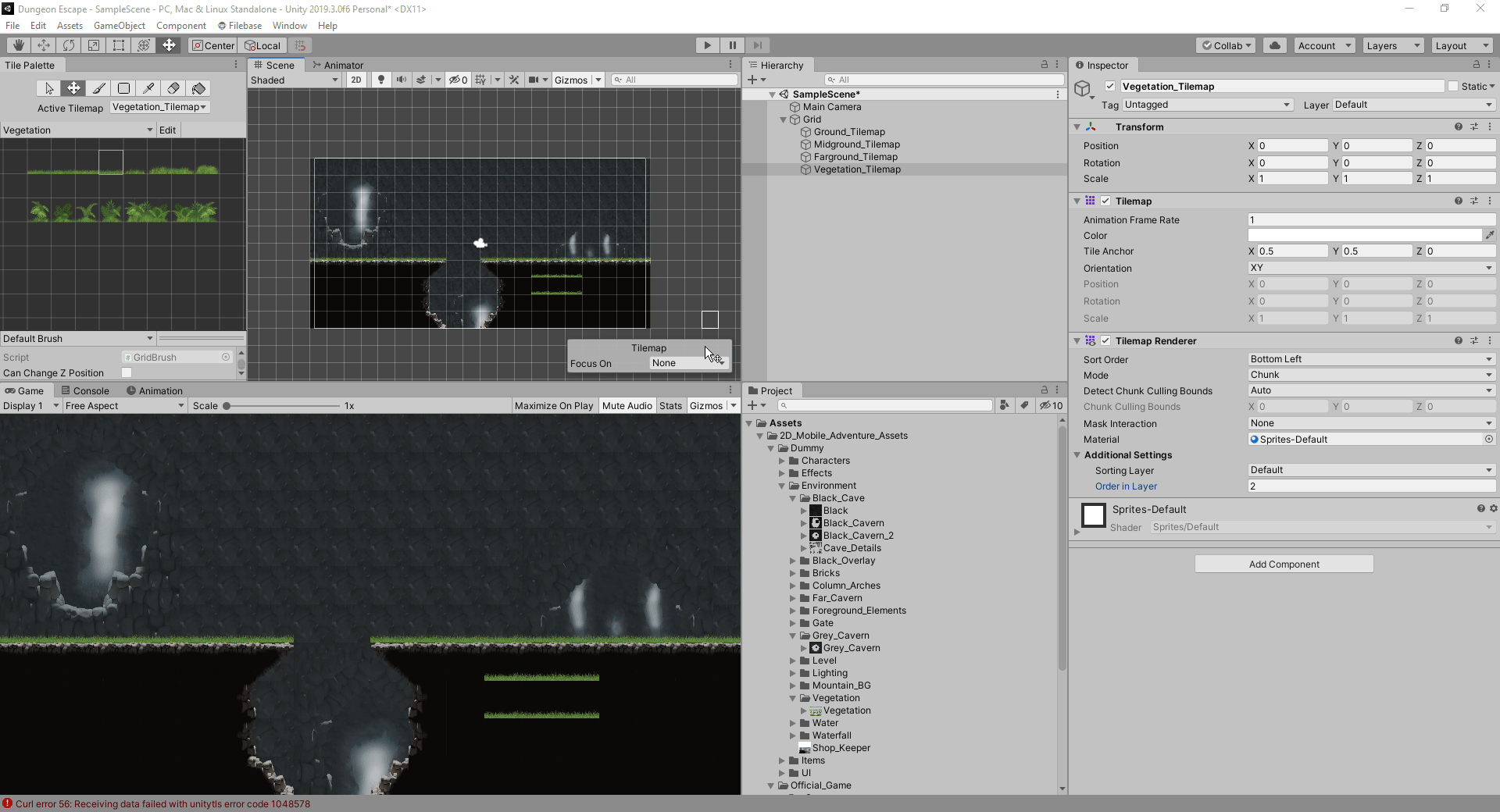Collapse the Grid hierarchy item
Image resolution: width=1500 pixels, height=812 pixels.
click(x=784, y=119)
